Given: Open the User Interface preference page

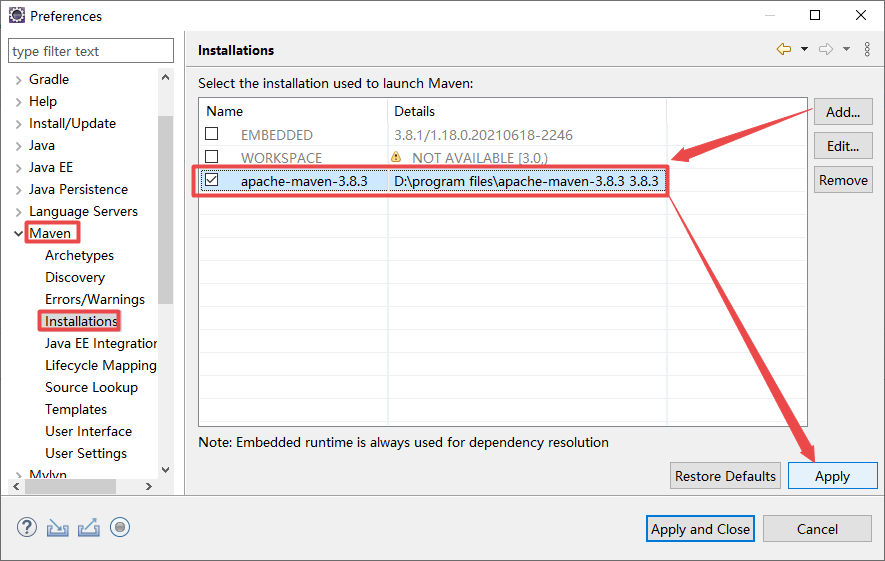Looking at the screenshot, I should coord(89,431).
